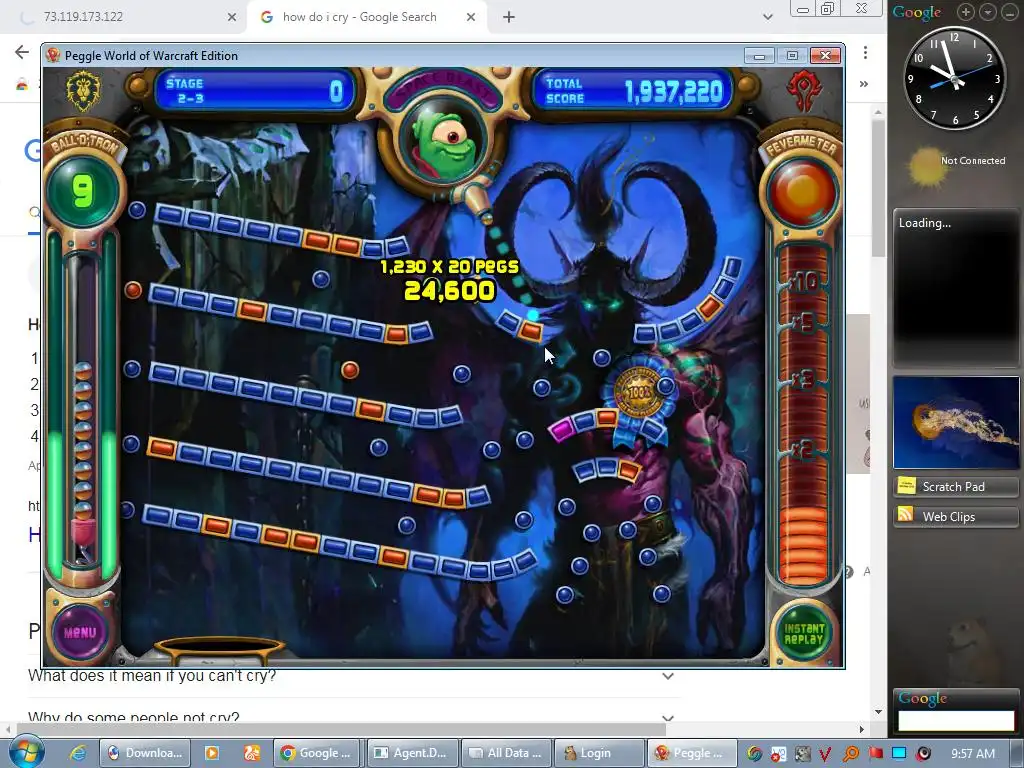This screenshot has width=1024, height=768.
Task: Click the sidebar Google search box
Action: tap(956, 721)
